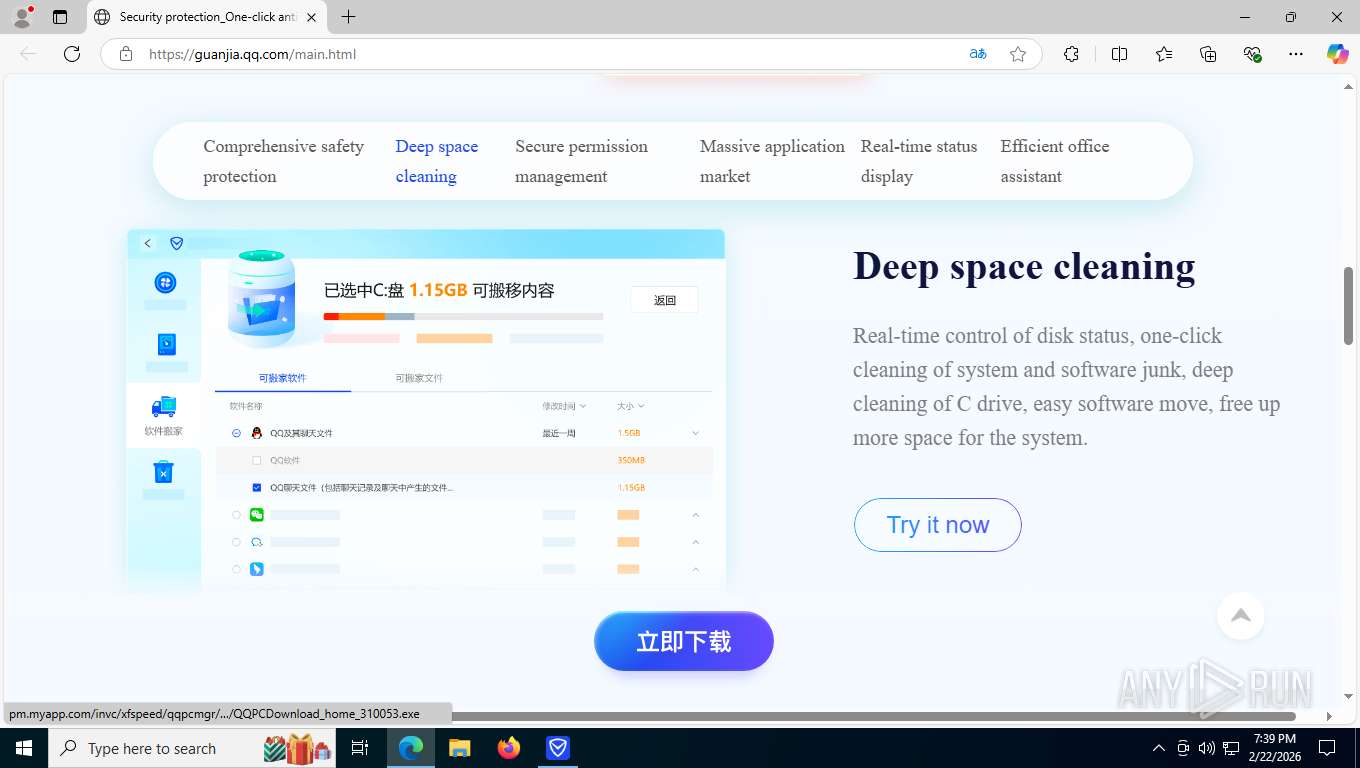Viewport: 1360px width, 768px height.
Task: Click the Deep space cleaning heading
Action: coord(1024,266)
